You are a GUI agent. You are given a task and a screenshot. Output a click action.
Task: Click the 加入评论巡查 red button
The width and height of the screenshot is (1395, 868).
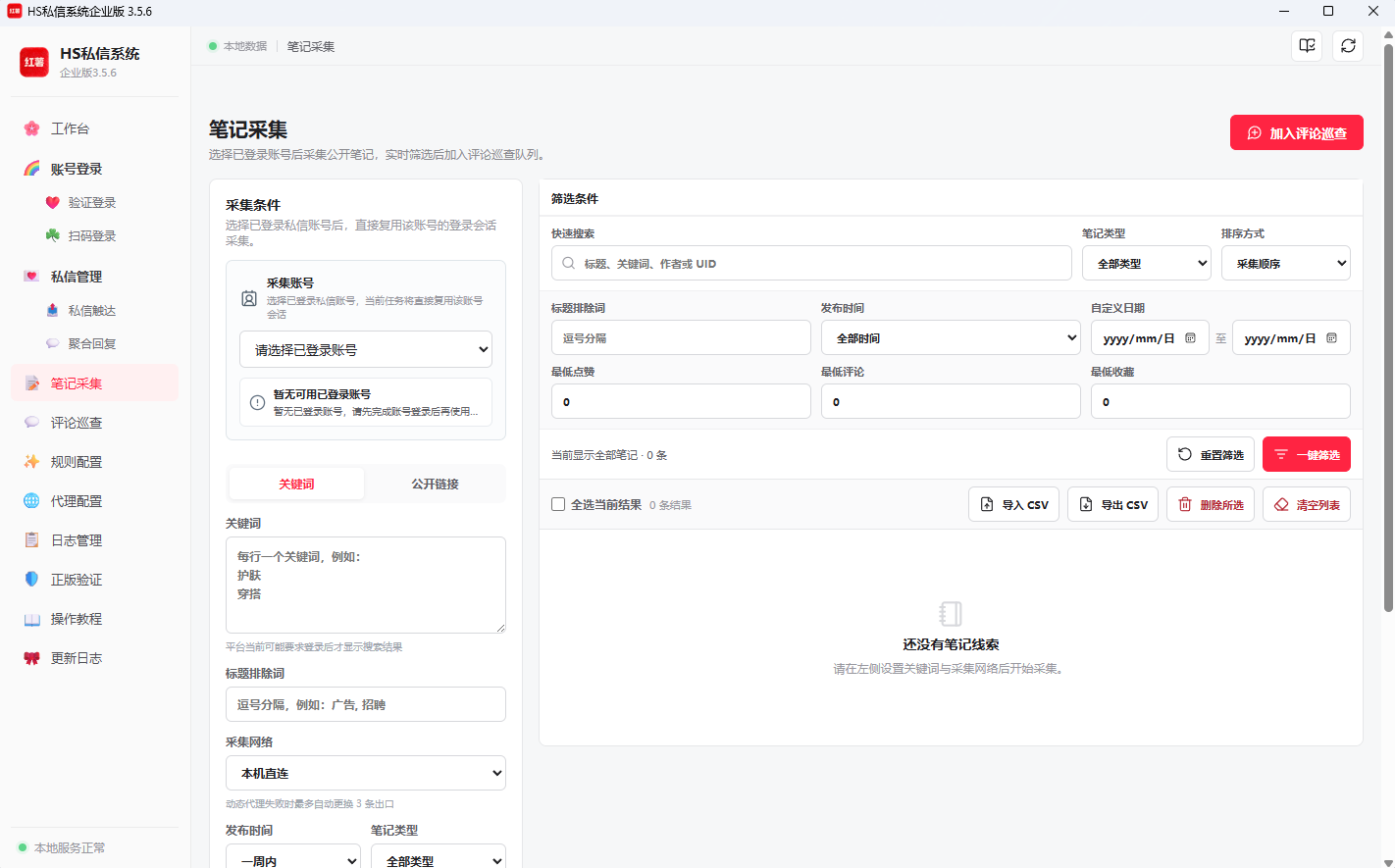(x=1297, y=132)
